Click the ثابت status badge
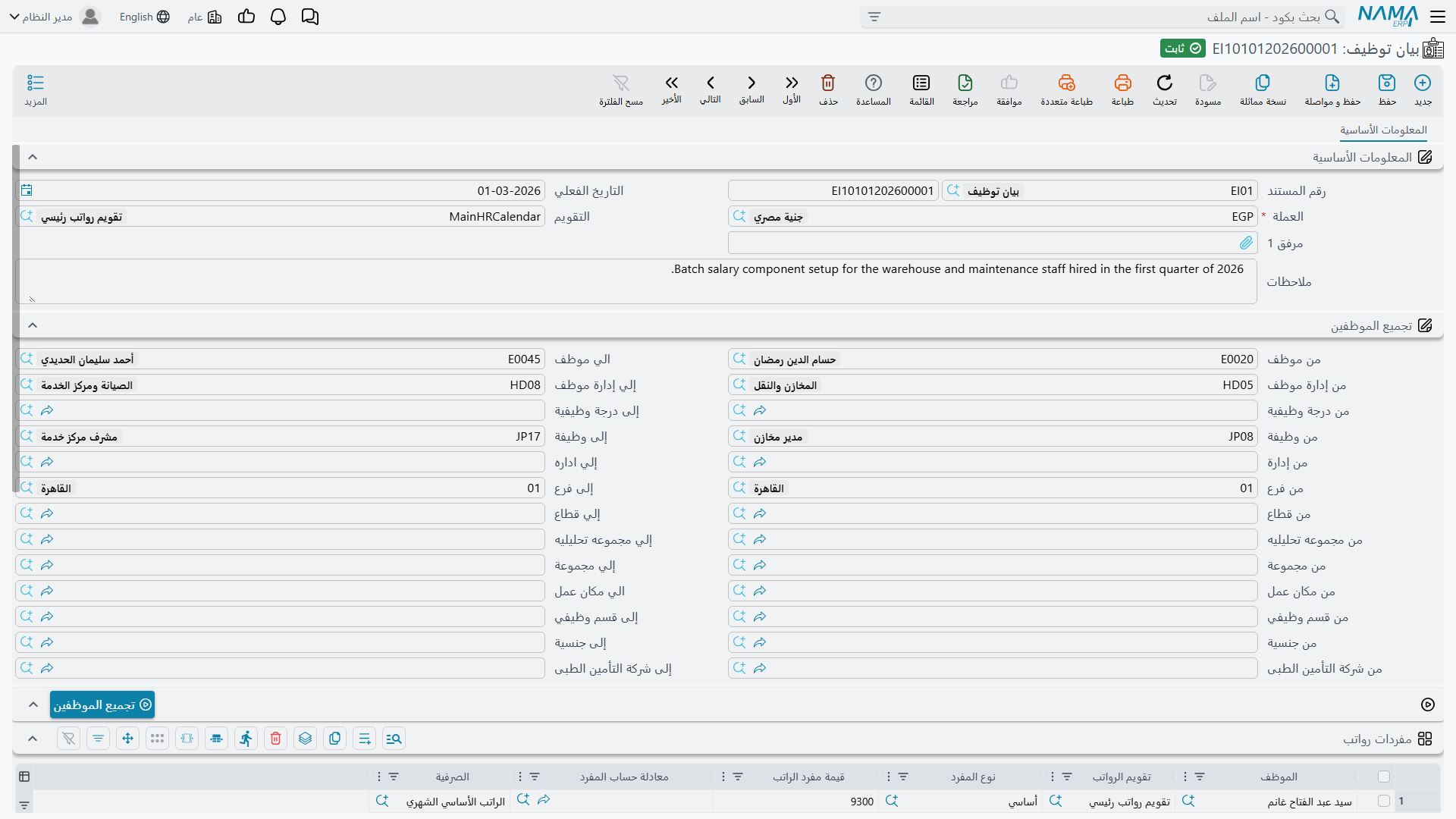This screenshot has width=1456, height=819. (x=1182, y=49)
